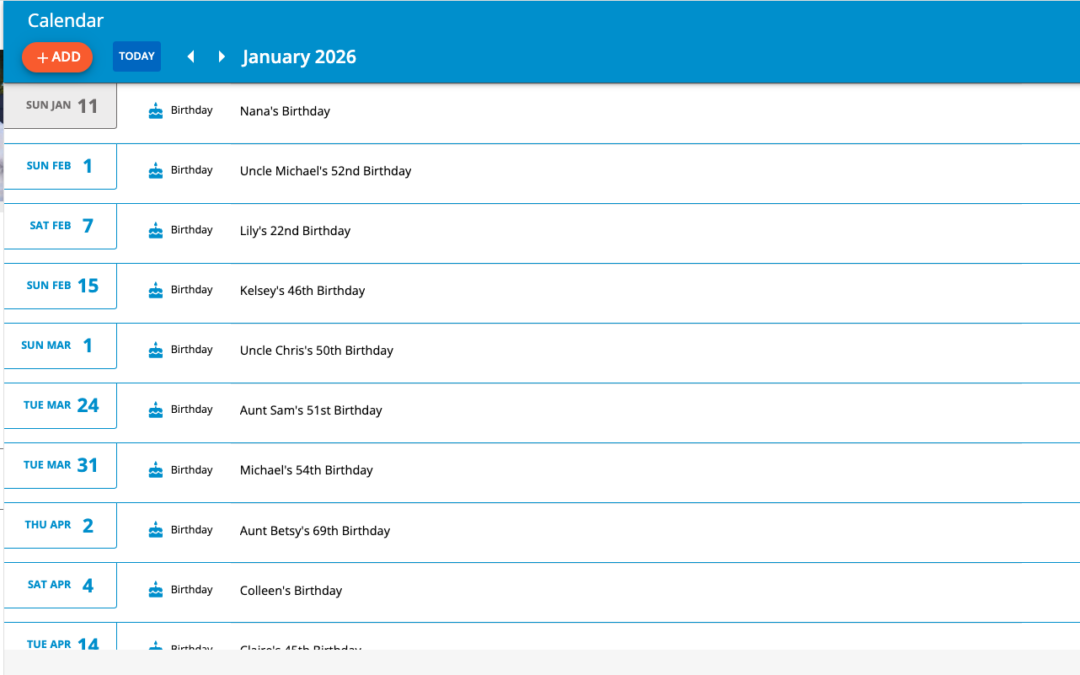1080x675 pixels.
Task: Click the Calendar title at the top
Action: pos(65,20)
